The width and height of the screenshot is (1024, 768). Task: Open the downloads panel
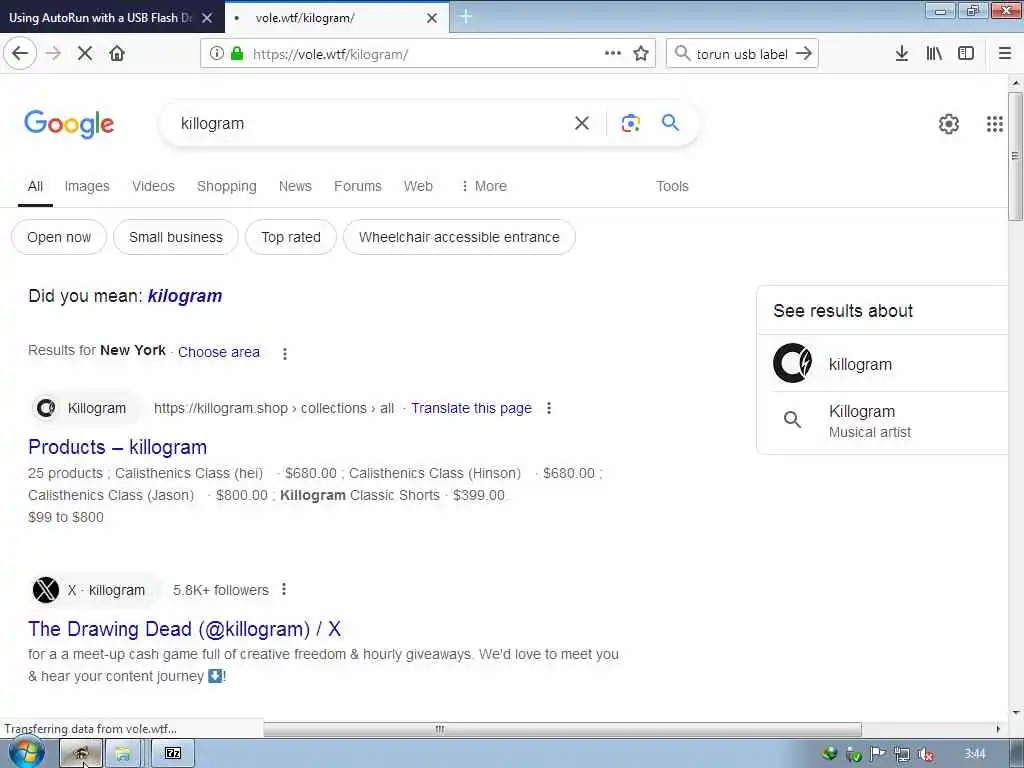click(x=902, y=54)
